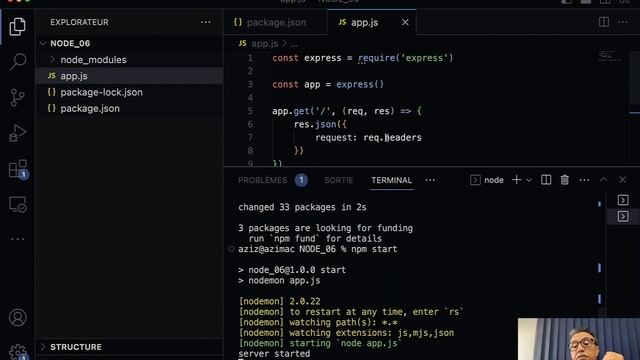Open the Extensions view with badge
The image size is (640, 360).
(18, 169)
